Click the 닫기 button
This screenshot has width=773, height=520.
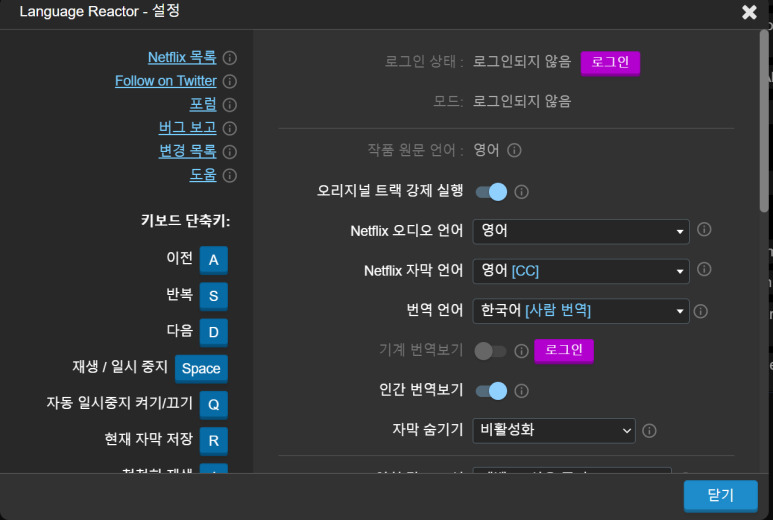point(720,495)
